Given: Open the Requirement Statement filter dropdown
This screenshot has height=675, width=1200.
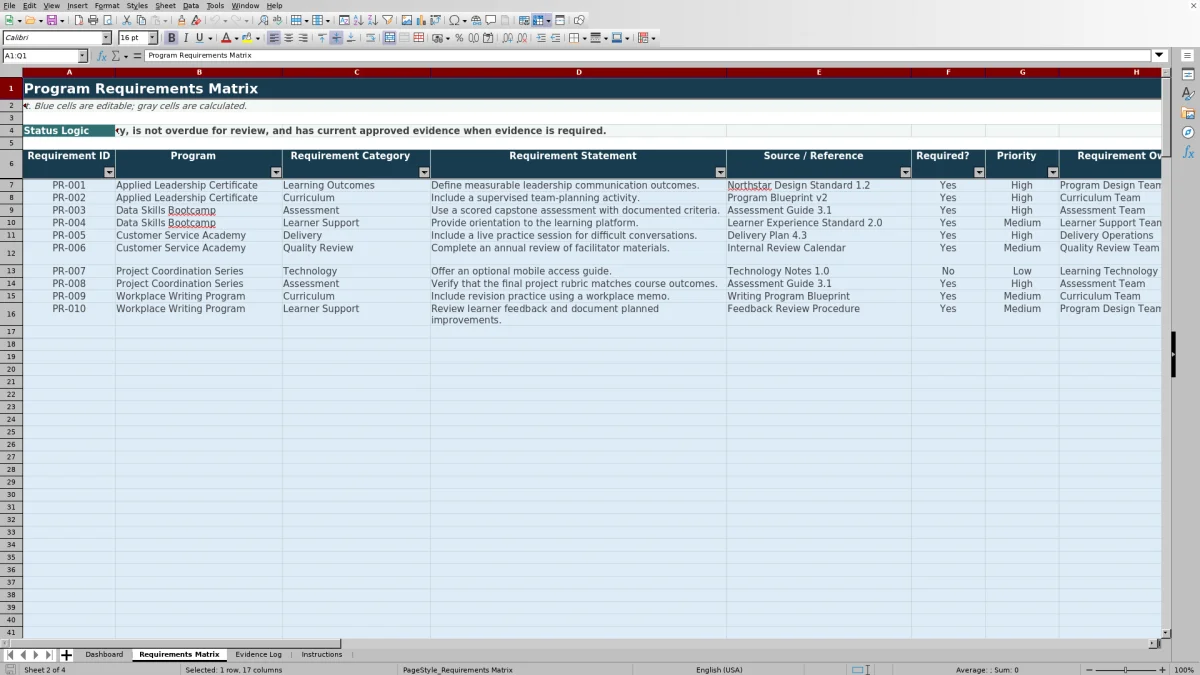Looking at the screenshot, I should [720, 172].
